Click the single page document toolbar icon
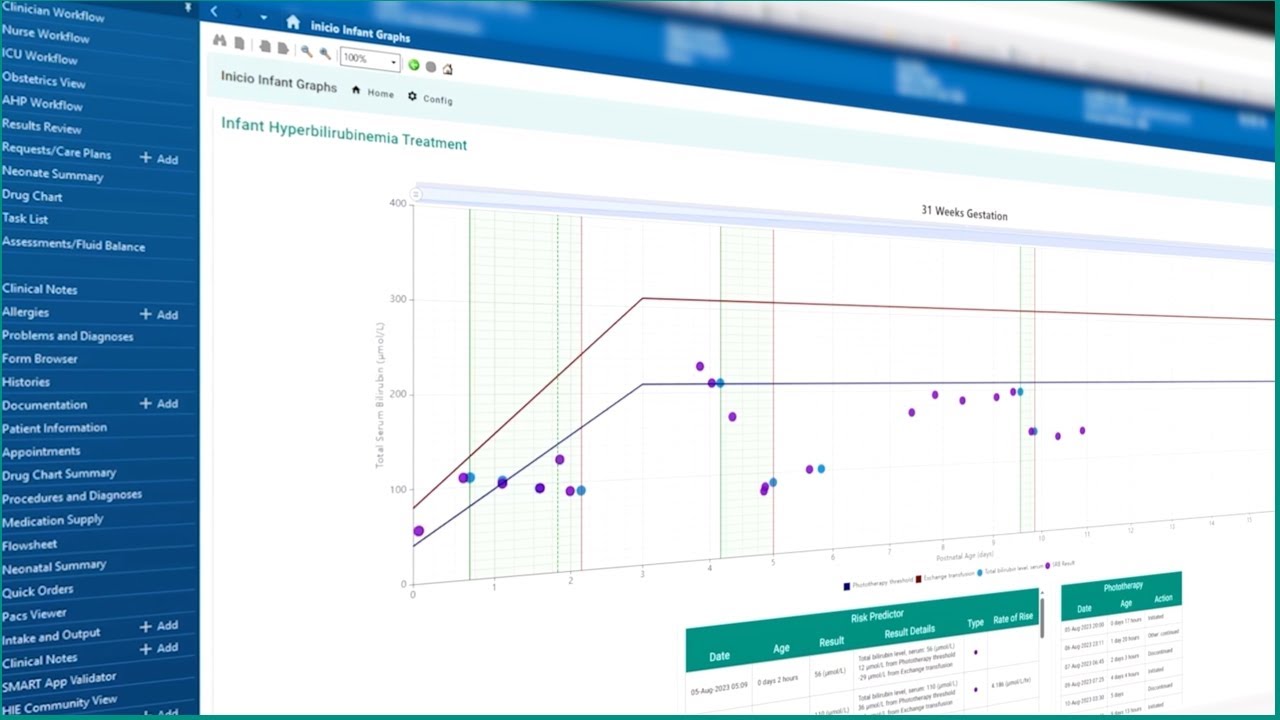This screenshot has width=1280, height=720. pos(239,43)
